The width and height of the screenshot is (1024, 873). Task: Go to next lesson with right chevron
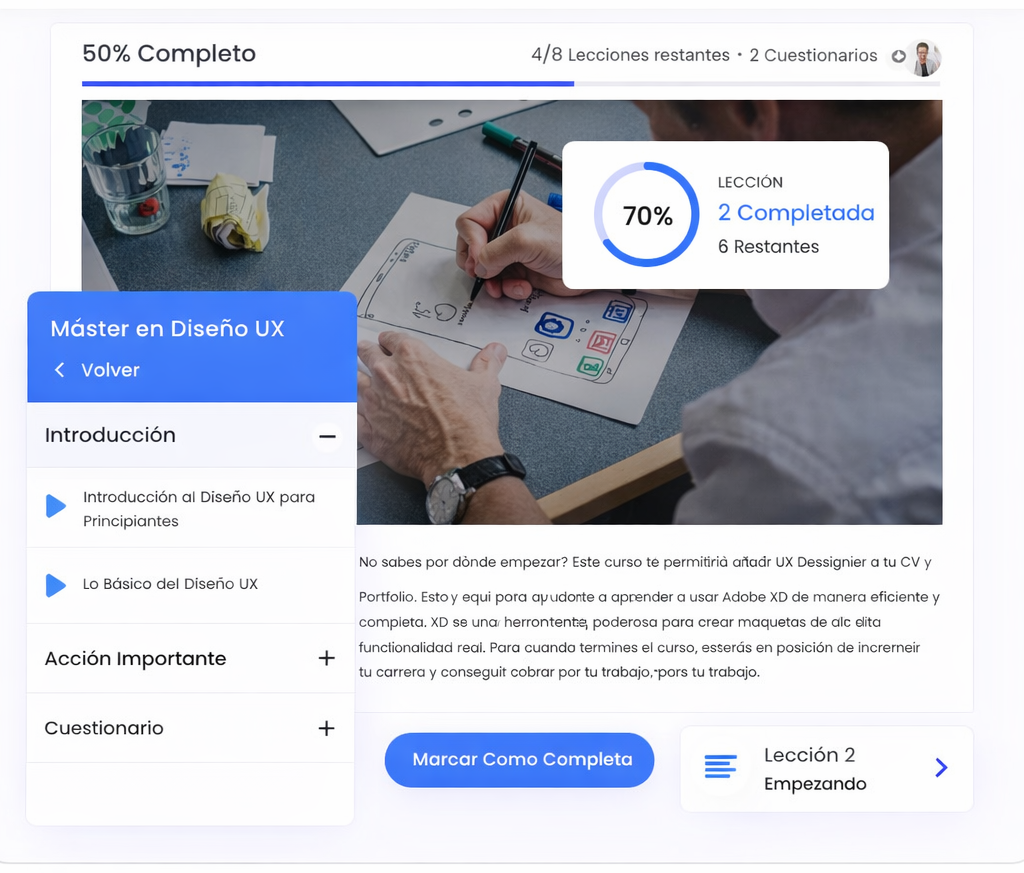(940, 767)
